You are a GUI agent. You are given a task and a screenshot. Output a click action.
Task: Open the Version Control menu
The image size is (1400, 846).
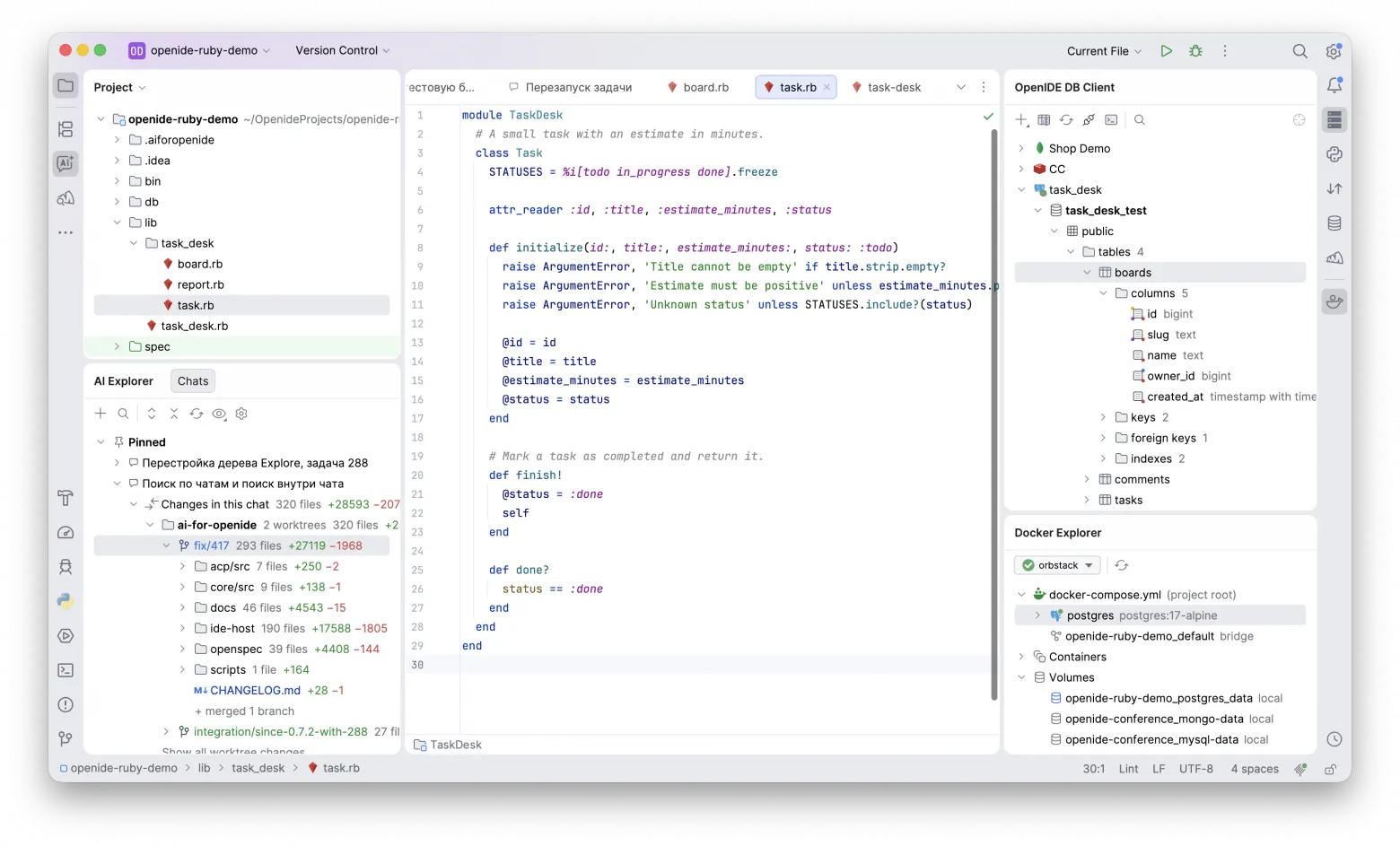pos(343,50)
